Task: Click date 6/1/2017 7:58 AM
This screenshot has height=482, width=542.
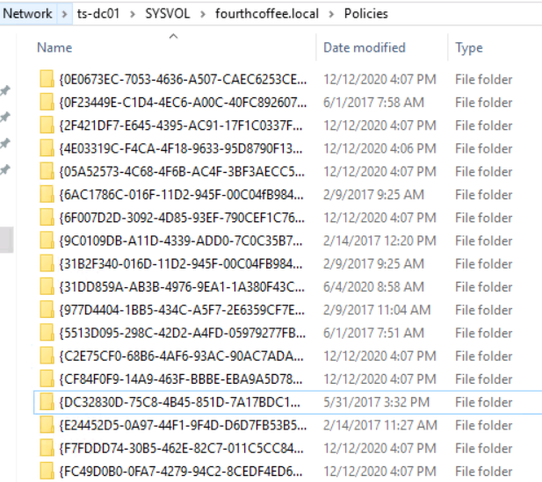Action: click(374, 102)
